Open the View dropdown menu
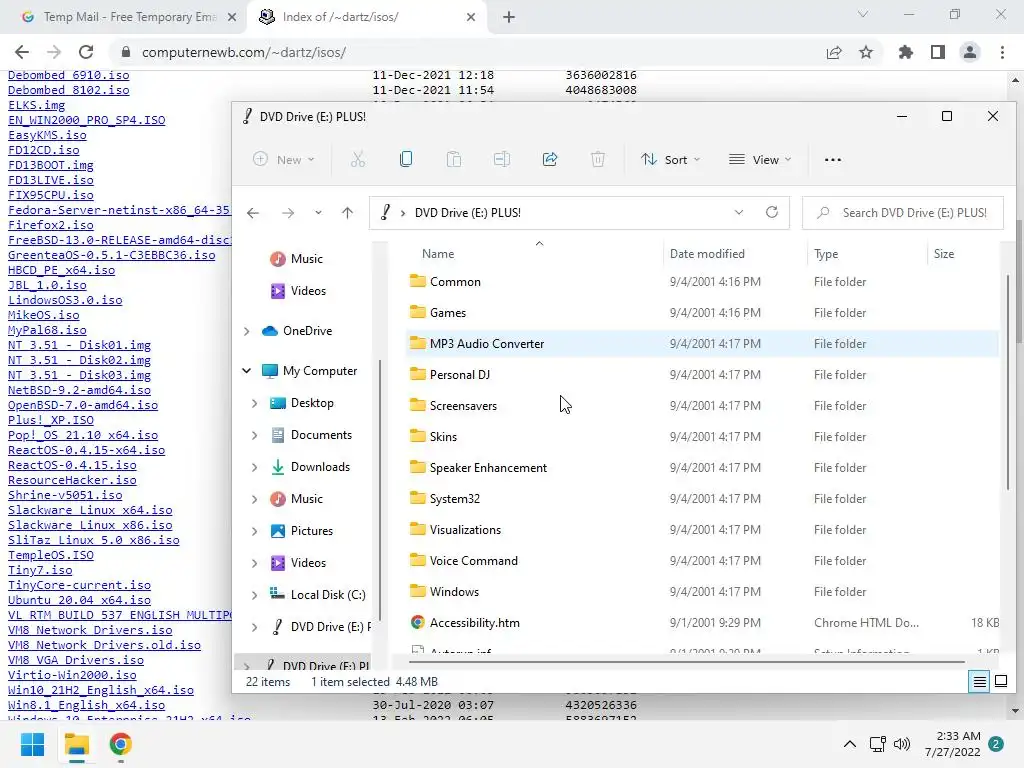The height and width of the screenshot is (768, 1024). 760,159
